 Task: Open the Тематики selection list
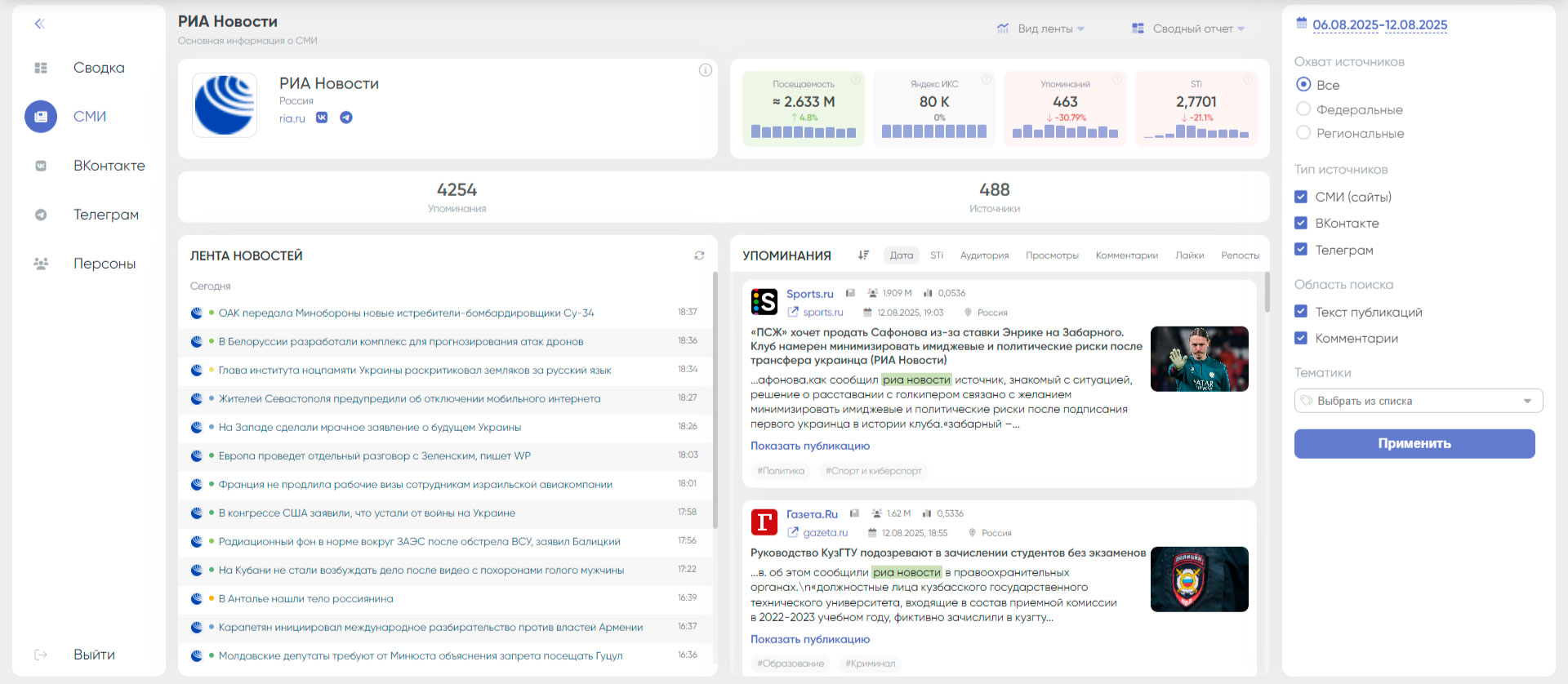(x=1418, y=401)
